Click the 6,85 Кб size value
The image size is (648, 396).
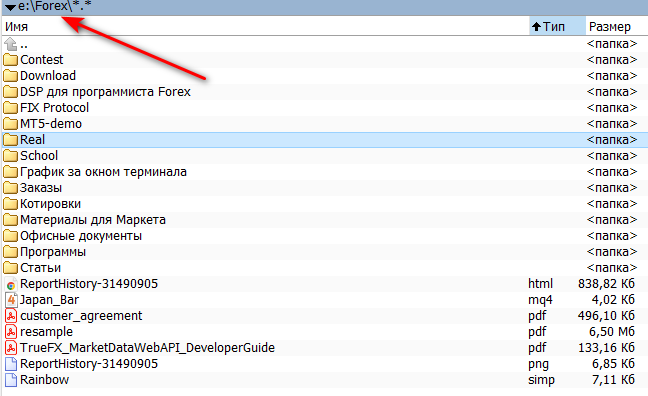pos(613,364)
